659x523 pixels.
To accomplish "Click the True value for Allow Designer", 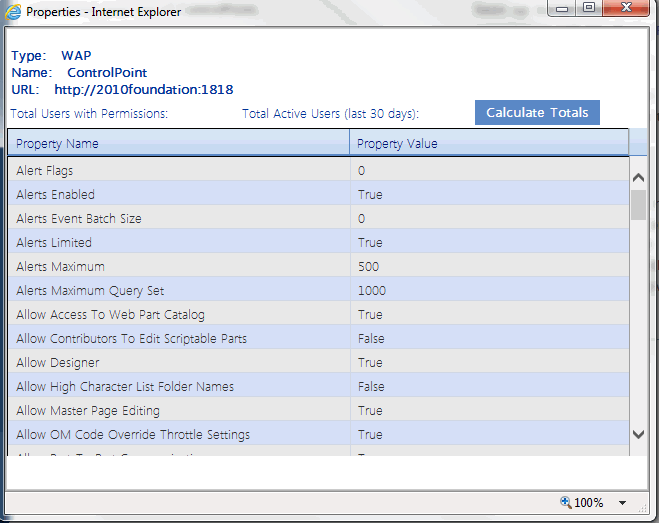I will [370, 362].
